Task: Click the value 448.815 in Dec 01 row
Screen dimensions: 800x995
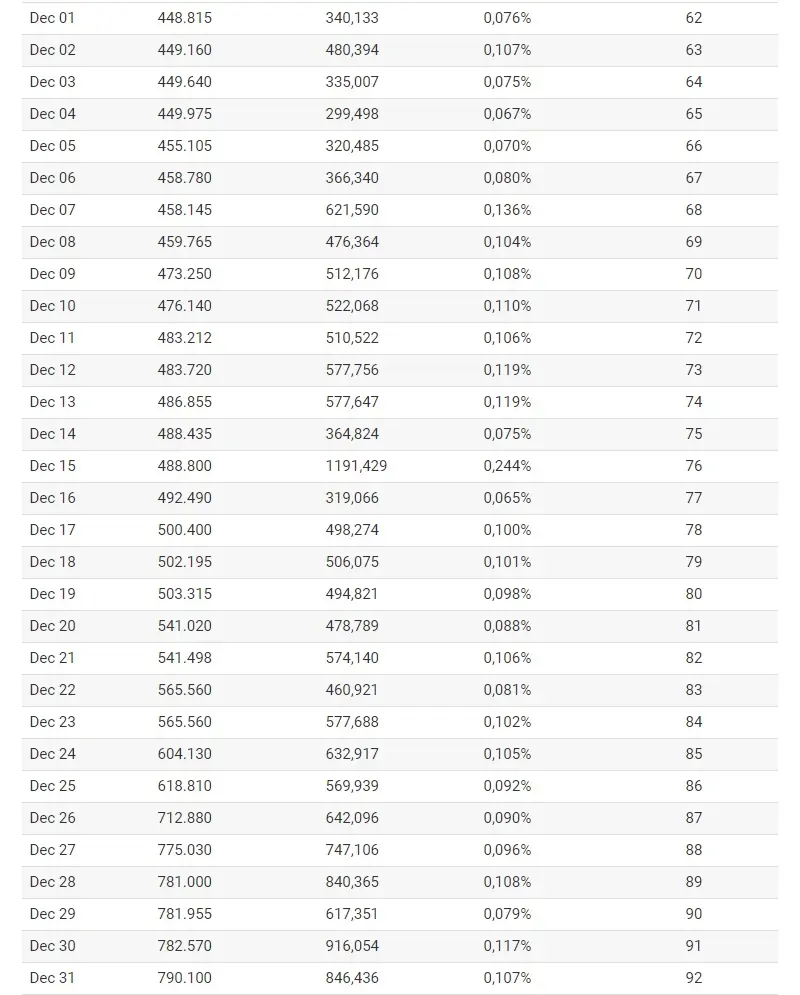Action: click(x=185, y=18)
